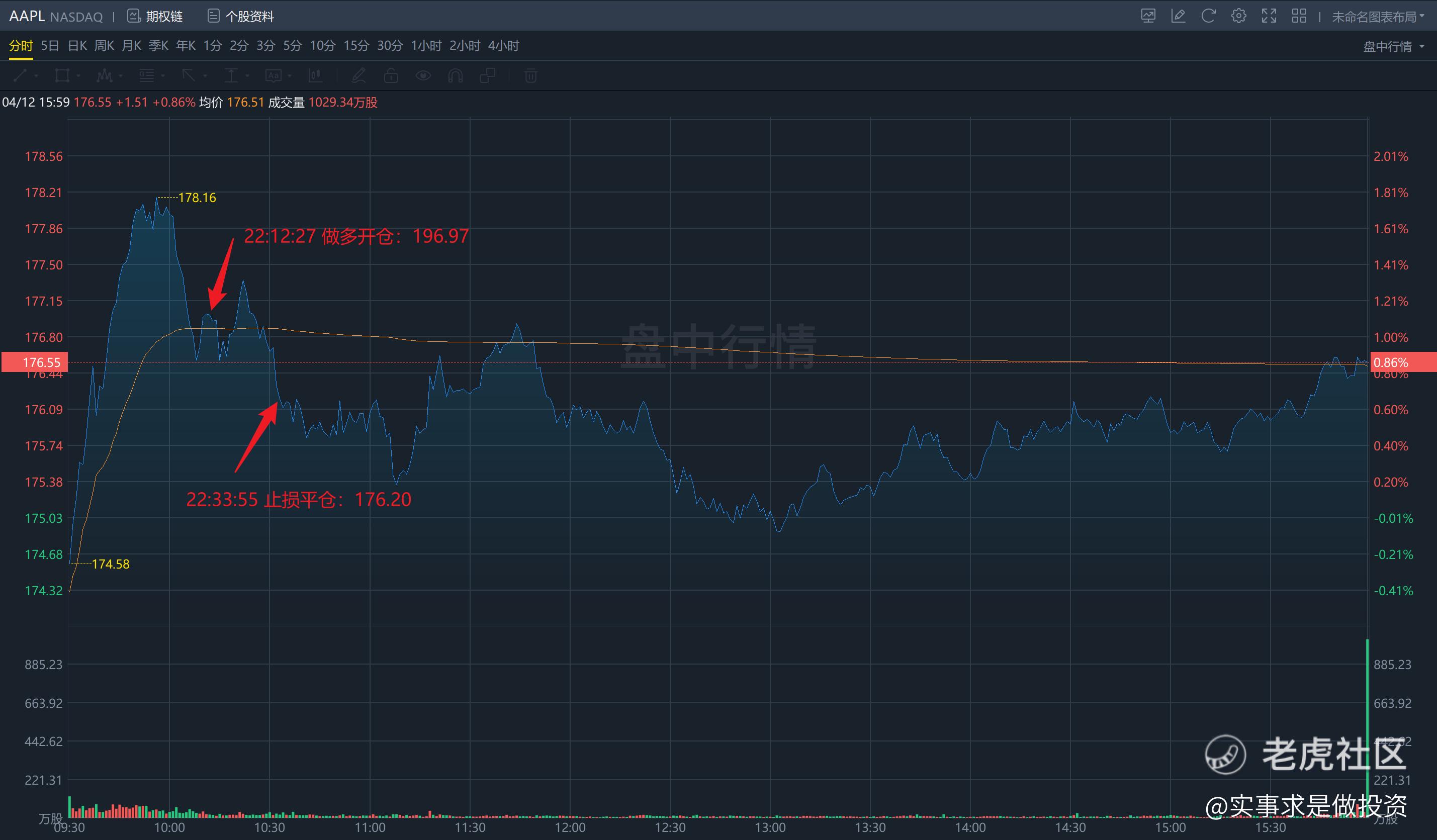
Task: Switch to the 4小时 timeframe
Action: (x=503, y=46)
